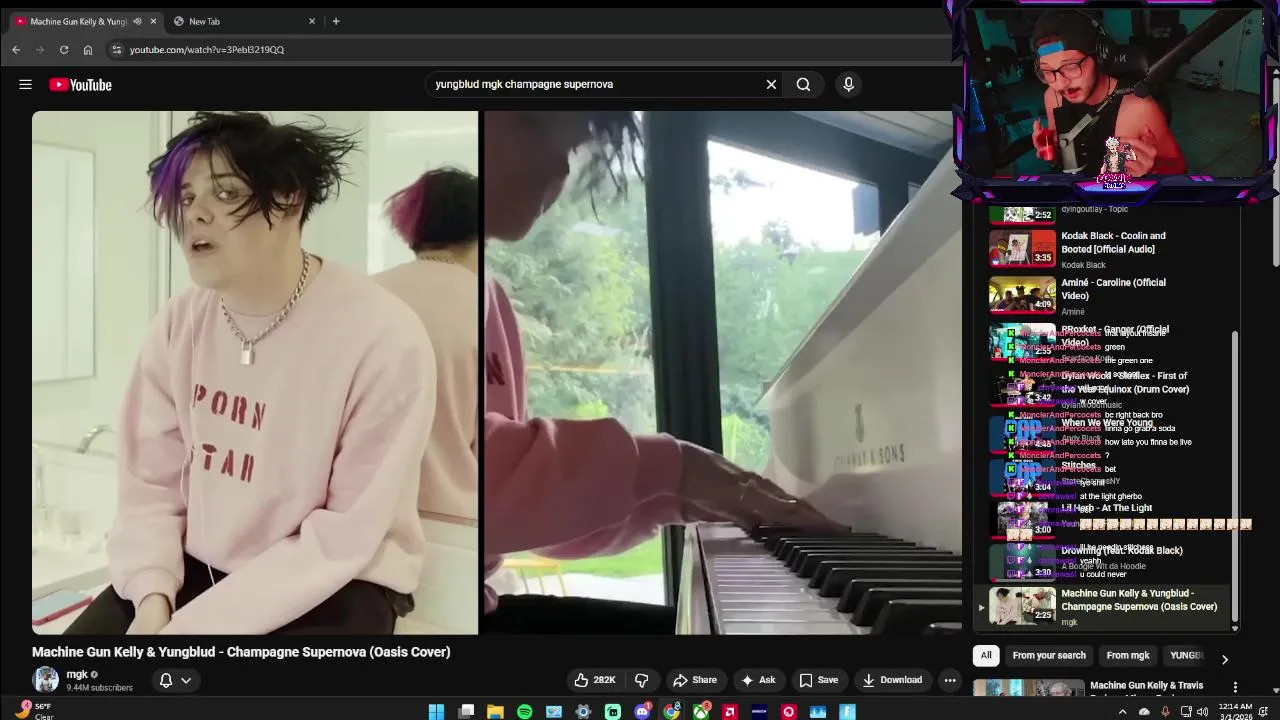Focus the YouTube search input field
This screenshot has height=720, width=1280.
click(595, 85)
